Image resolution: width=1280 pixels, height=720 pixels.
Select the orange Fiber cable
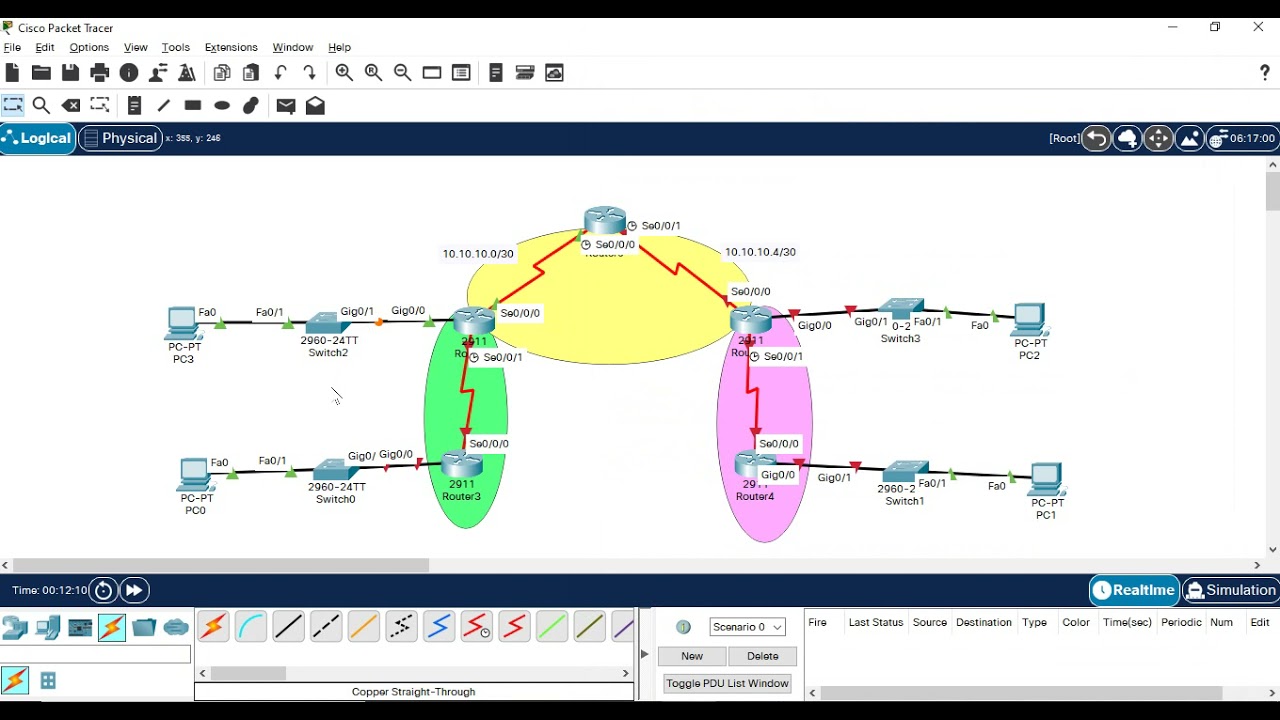pos(364,627)
